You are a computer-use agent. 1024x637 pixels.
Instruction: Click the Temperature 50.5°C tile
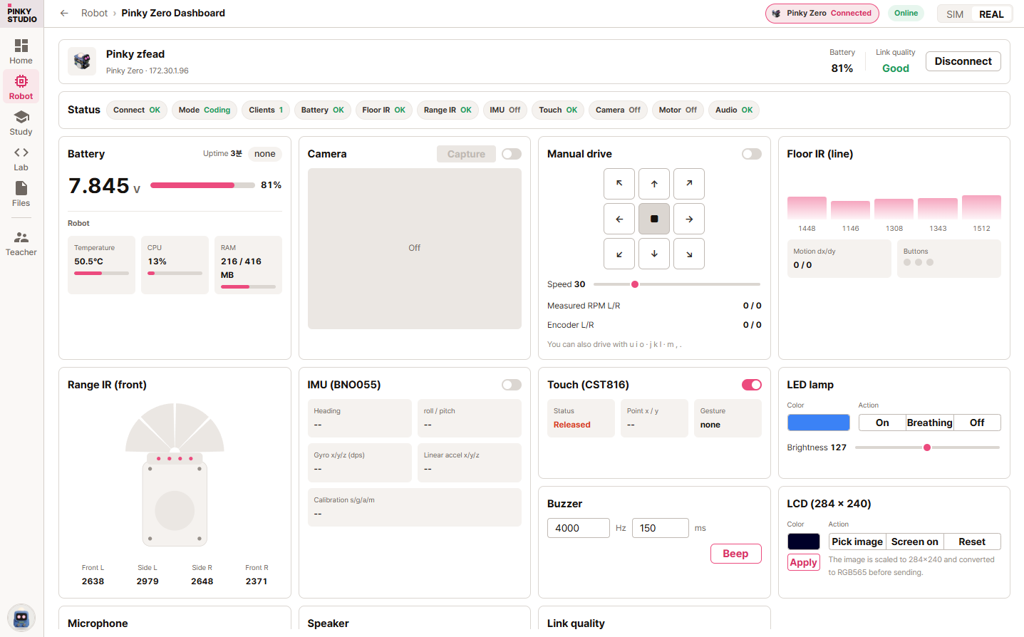tap(101, 265)
